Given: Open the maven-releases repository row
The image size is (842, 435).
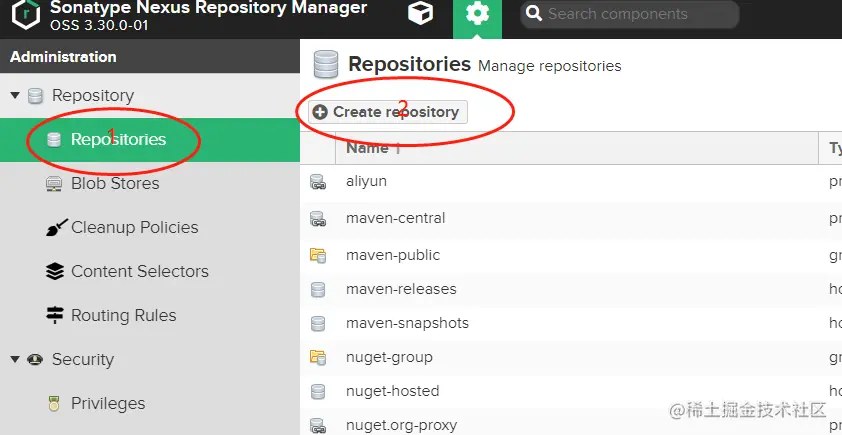Looking at the screenshot, I should pyautogui.click(x=571, y=289).
